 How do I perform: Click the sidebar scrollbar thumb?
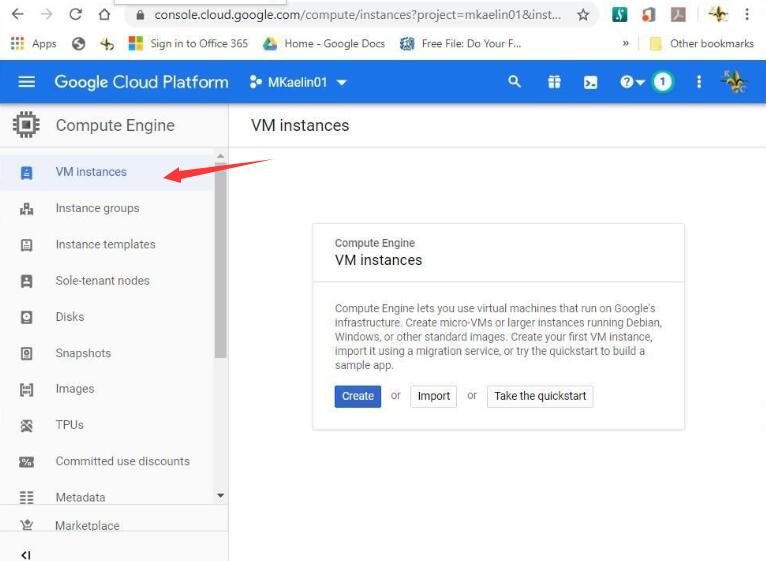[220, 260]
